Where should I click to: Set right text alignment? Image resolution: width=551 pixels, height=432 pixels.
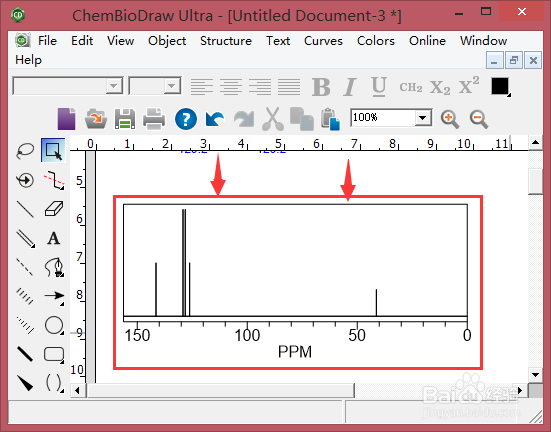260,86
